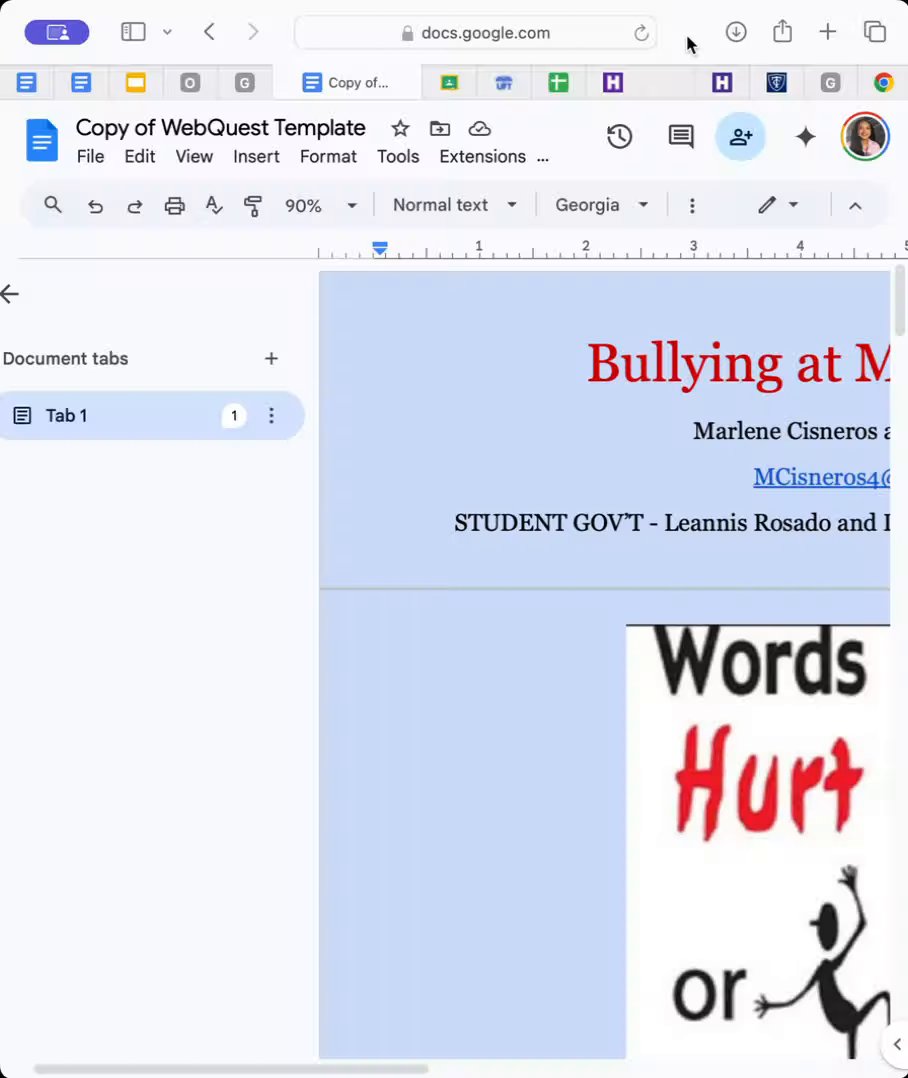This screenshot has width=908, height=1078.
Task: Open the comments panel icon
Action: 680,137
